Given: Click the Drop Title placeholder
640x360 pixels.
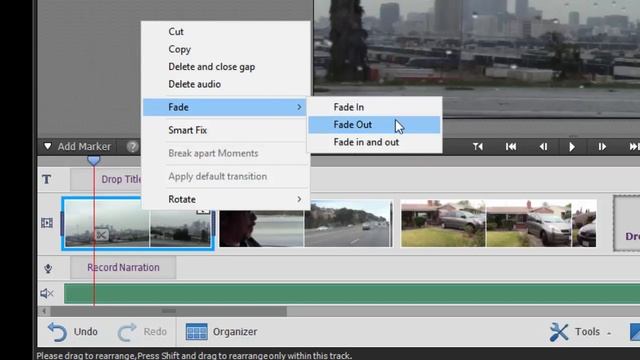Looking at the screenshot, I should pos(107,179).
